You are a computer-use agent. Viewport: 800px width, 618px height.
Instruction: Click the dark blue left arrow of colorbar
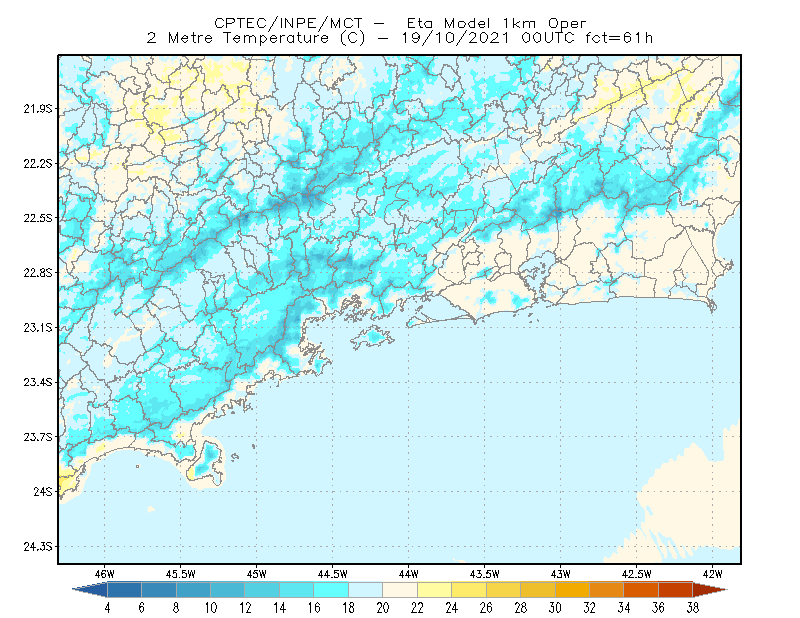(90, 589)
